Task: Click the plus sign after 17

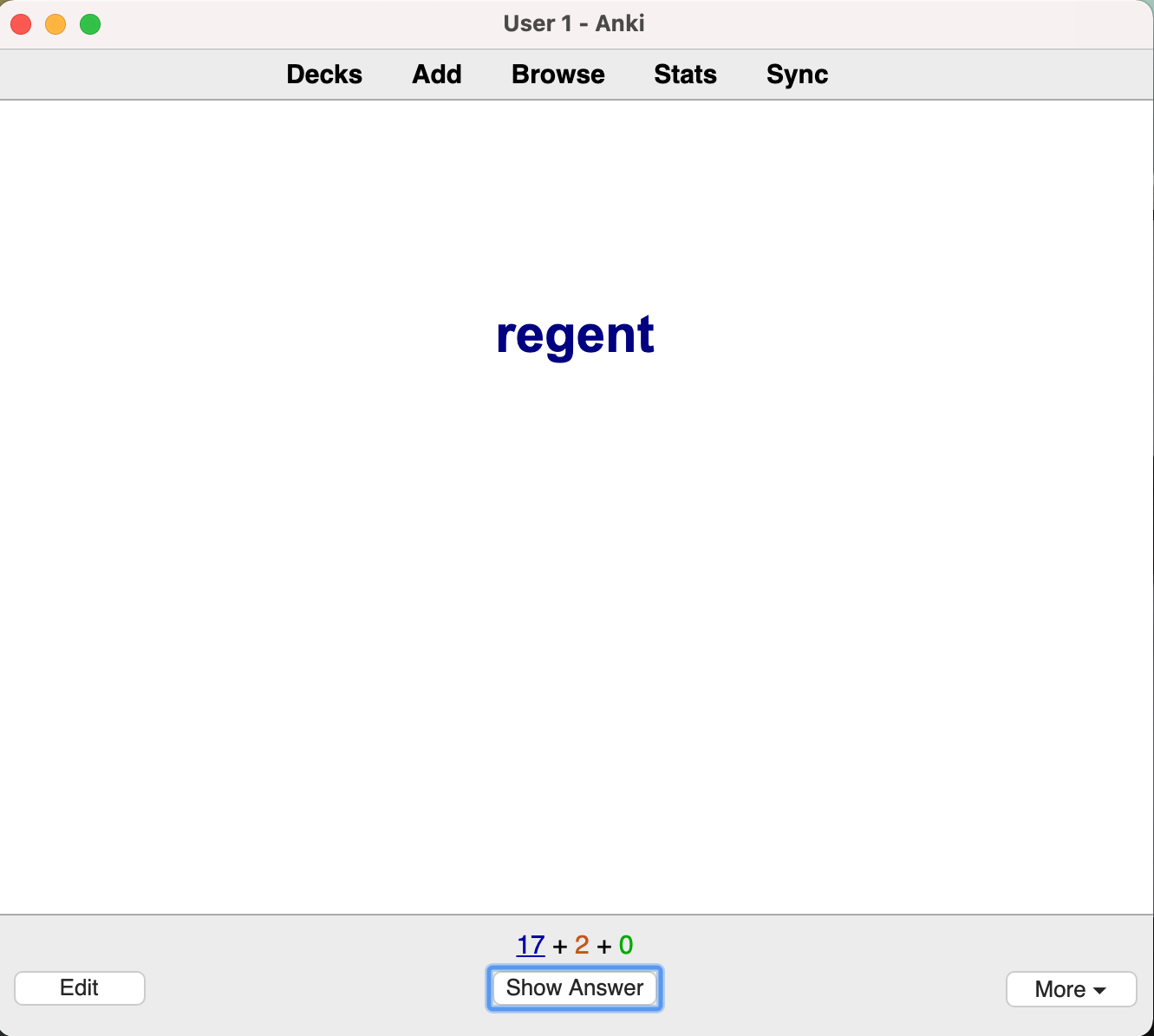Action: click(559, 946)
